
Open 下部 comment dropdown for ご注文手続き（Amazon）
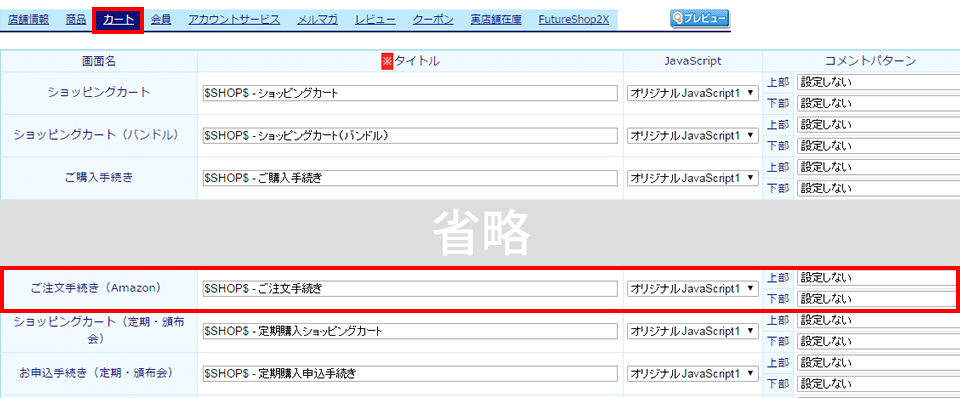[878, 299]
